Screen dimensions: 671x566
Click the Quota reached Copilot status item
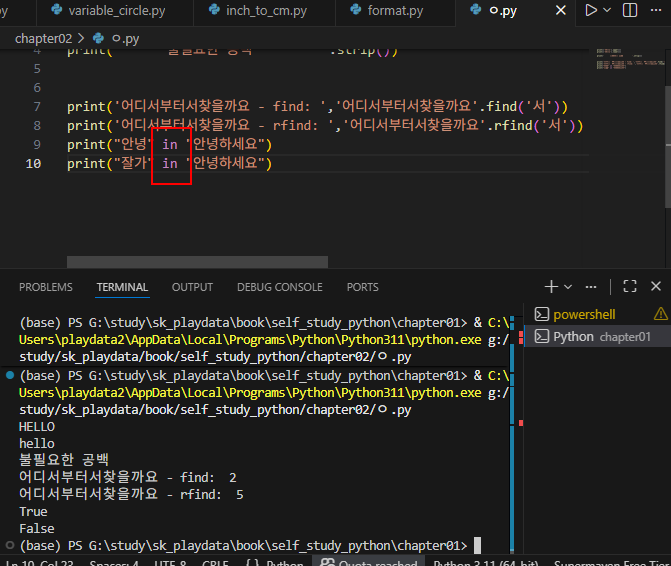[369, 562]
